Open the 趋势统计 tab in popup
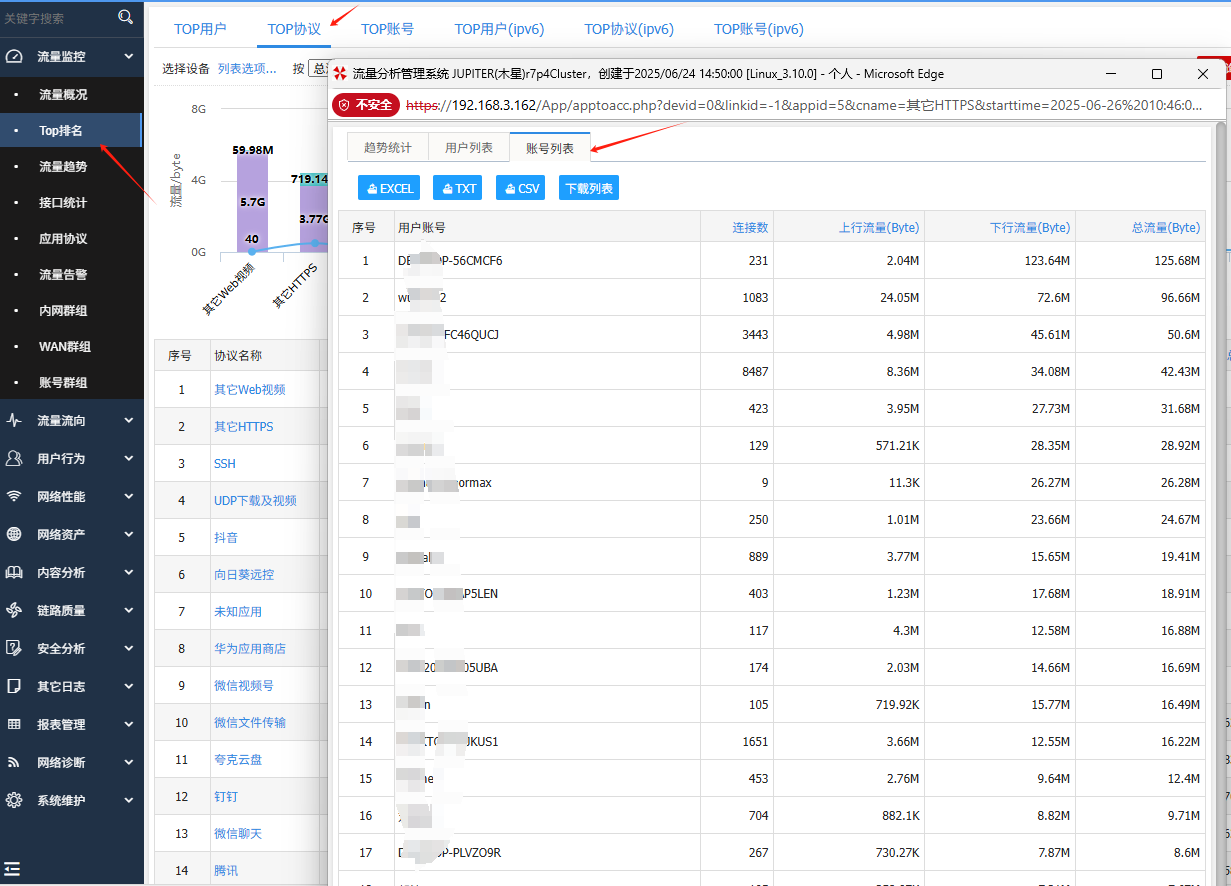 tap(387, 147)
